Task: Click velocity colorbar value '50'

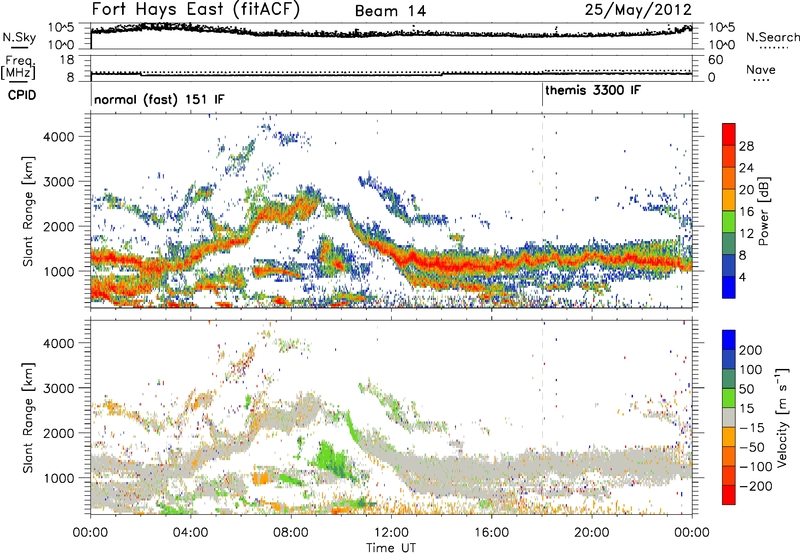Action: (x=746, y=389)
